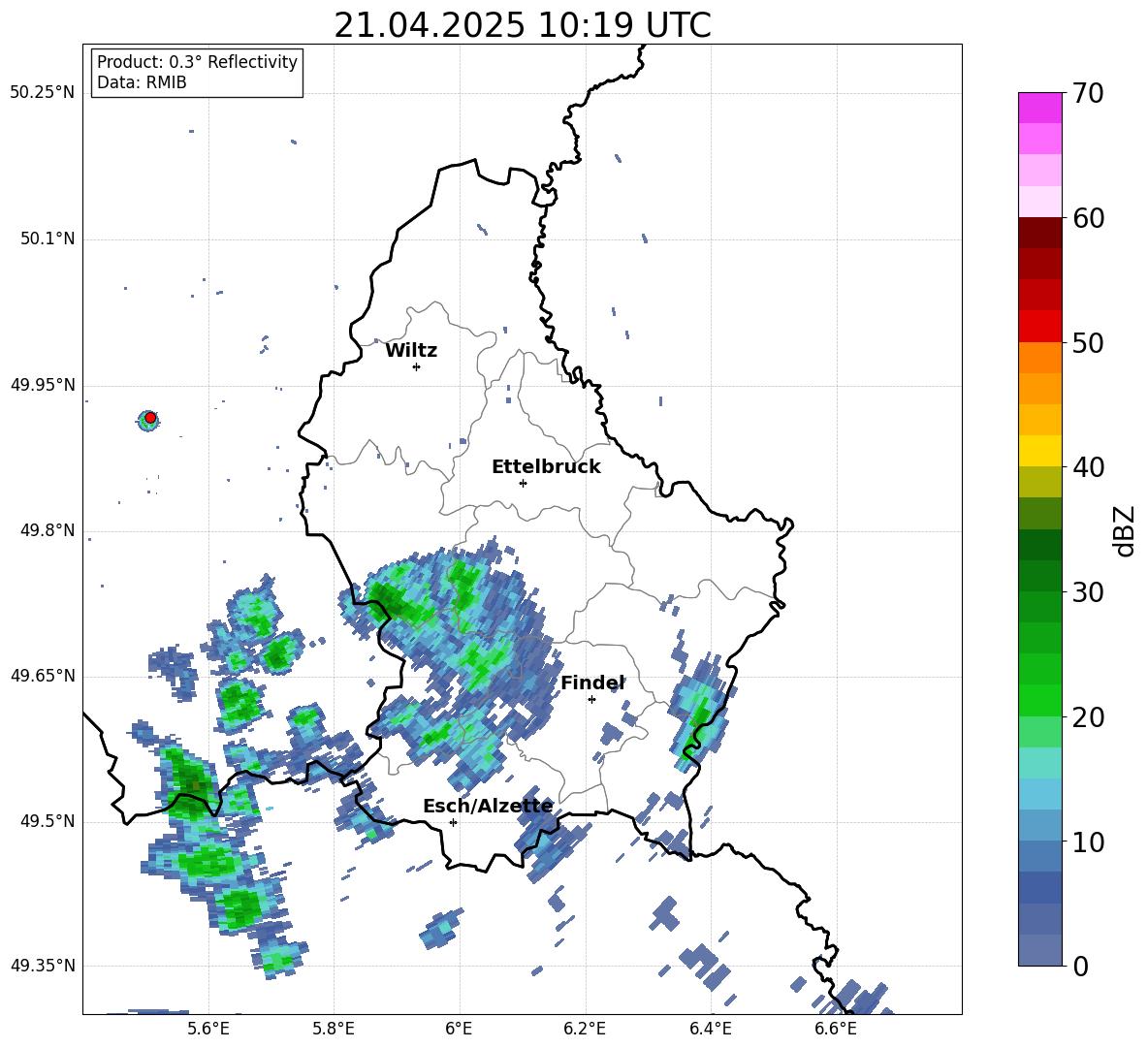Click the Ettelbruck station cross marker
The image size is (1148, 1048).
click(523, 483)
